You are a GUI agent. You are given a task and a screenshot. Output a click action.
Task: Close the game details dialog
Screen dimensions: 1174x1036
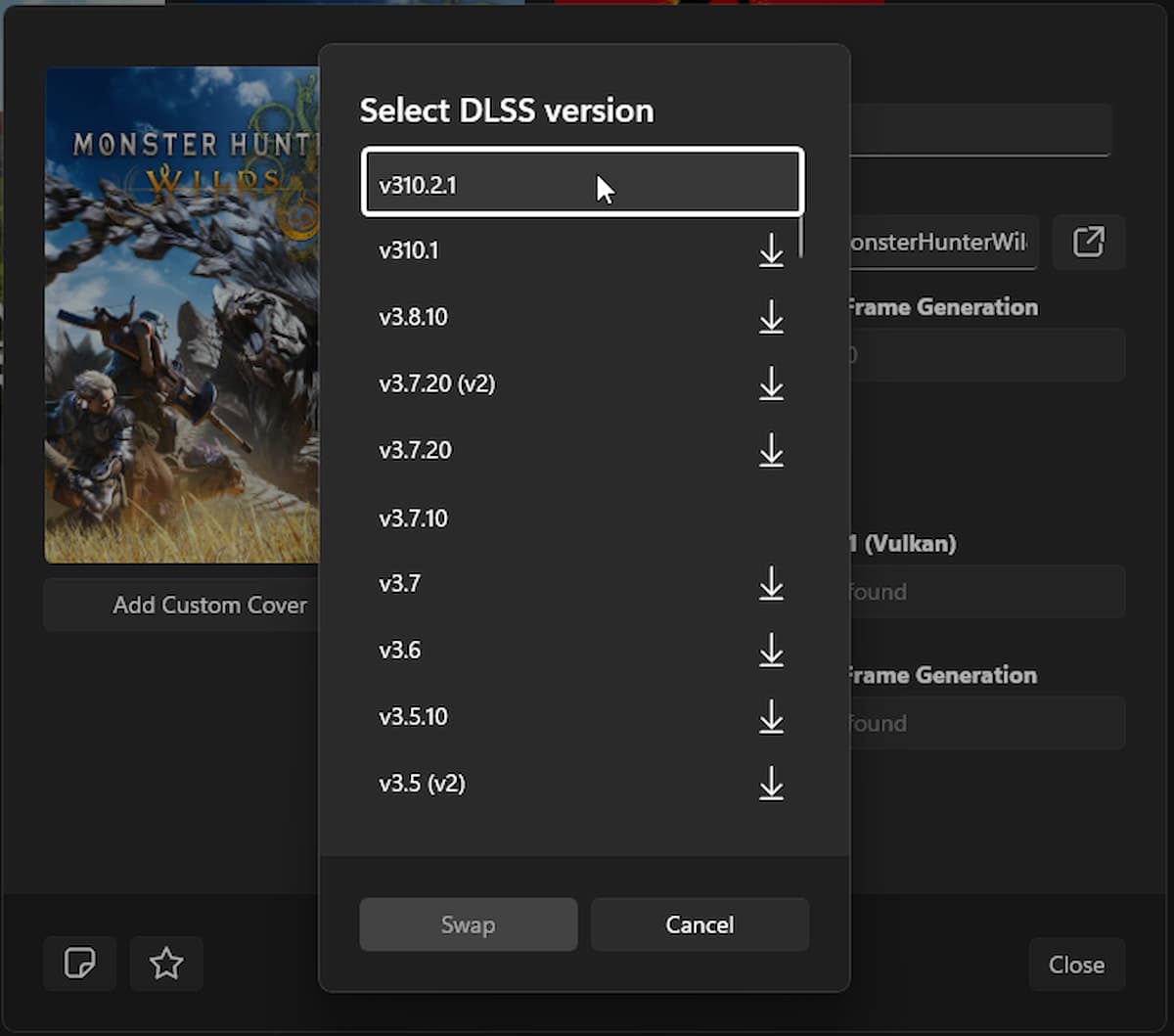[x=1076, y=965]
